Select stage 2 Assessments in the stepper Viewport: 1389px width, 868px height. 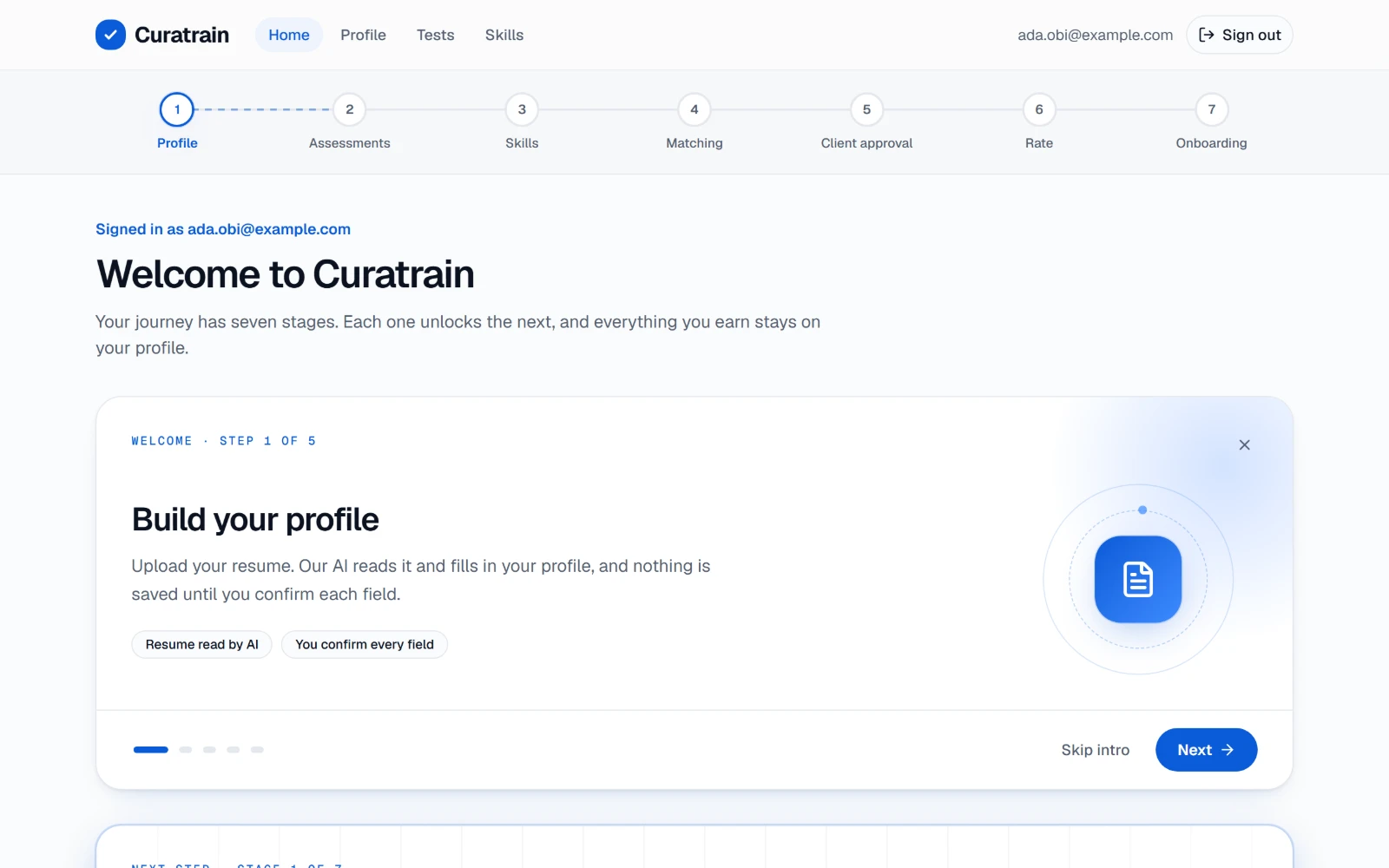click(350, 122)
